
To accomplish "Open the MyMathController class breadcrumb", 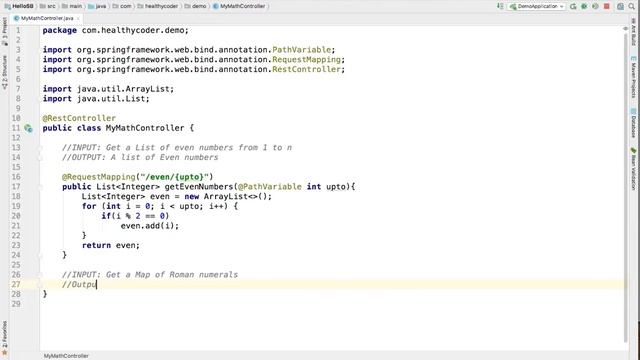I will tap(239, 6).
